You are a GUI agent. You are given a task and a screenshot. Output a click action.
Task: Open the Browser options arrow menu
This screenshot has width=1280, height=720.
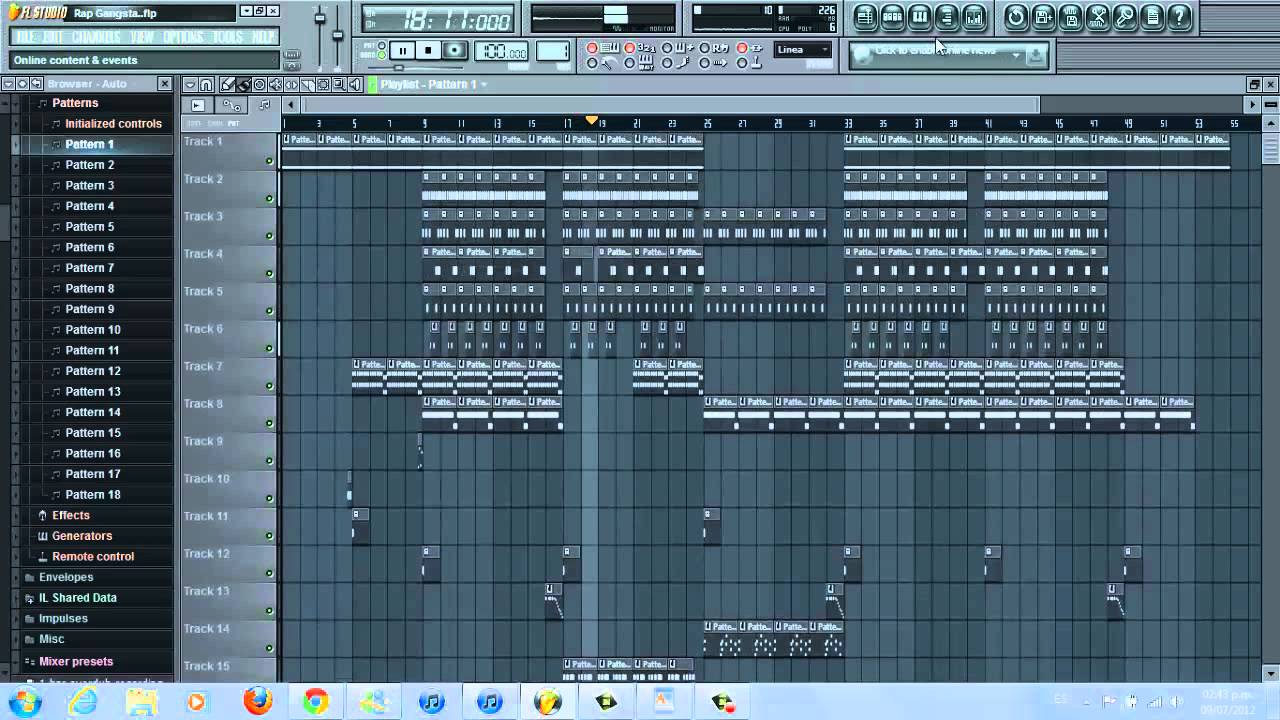[x=8, y=84]
